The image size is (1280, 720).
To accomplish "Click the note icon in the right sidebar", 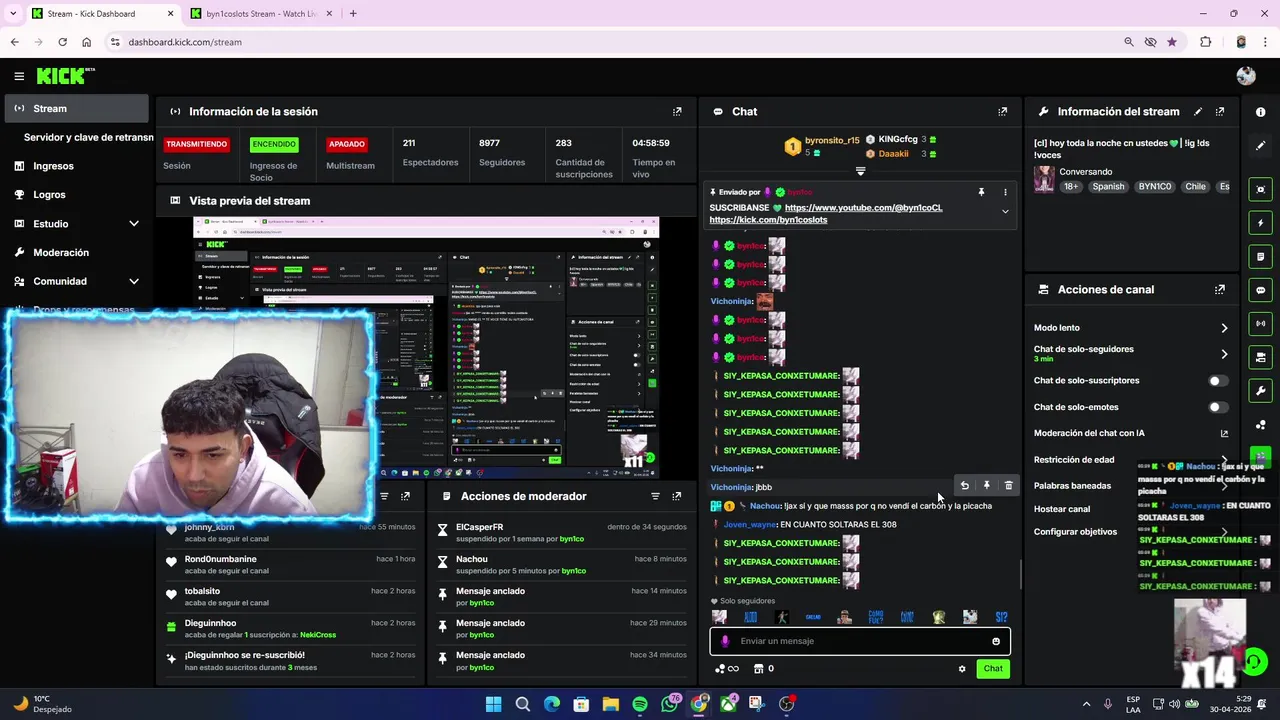I will click(x=1261, y=257).
